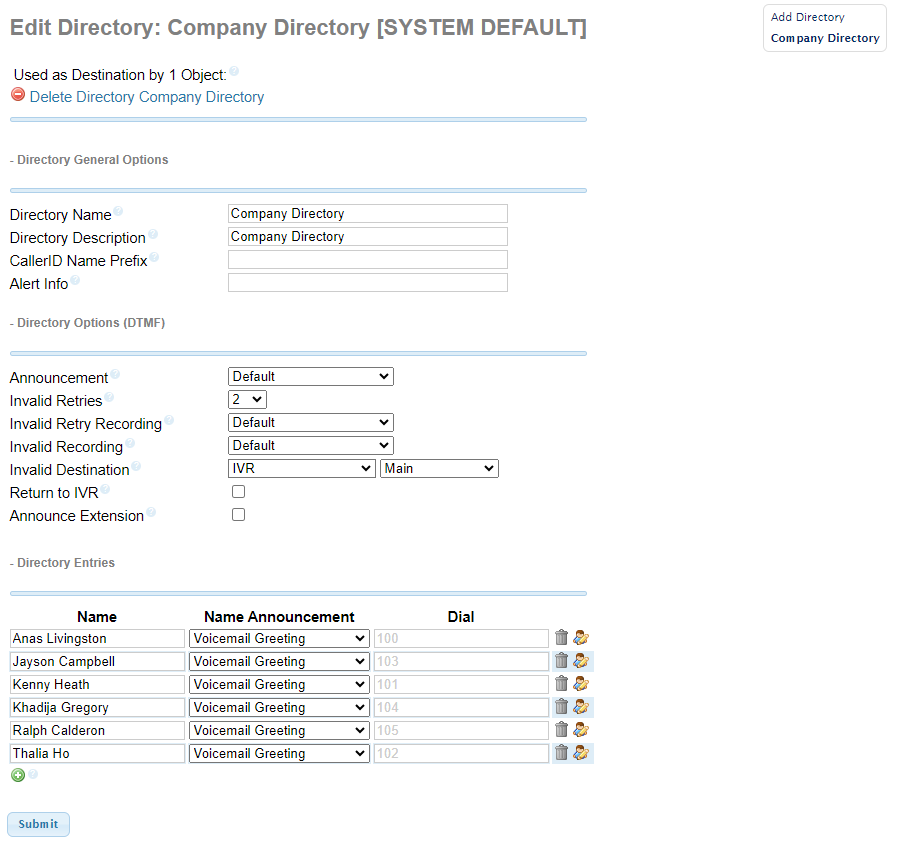Enable the Announce Extension checkbox
Viewport: 899px width, 843px height.
(x=236, y=514)
